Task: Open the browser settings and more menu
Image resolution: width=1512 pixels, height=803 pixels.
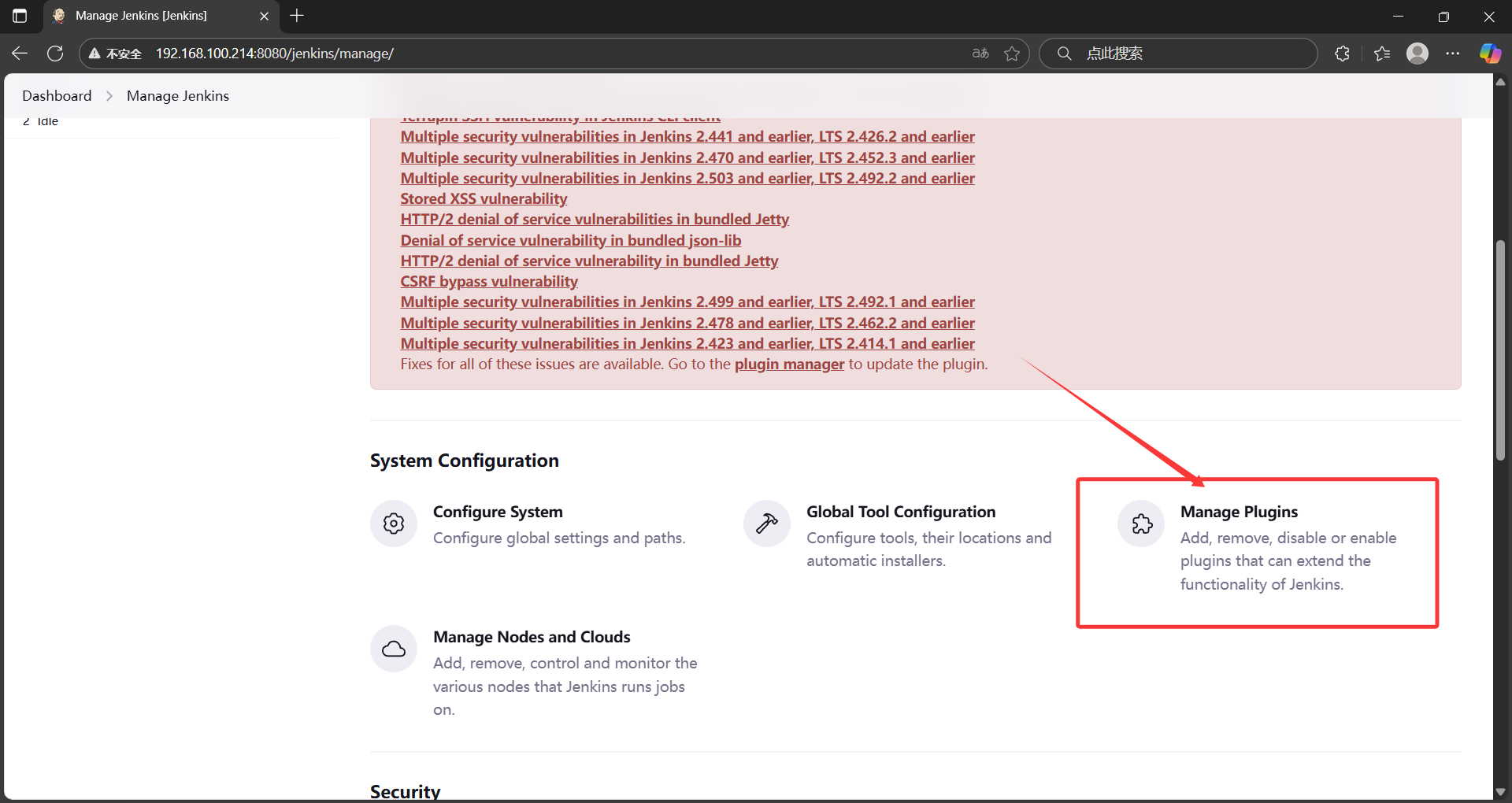Action: tap(1453, 54)
